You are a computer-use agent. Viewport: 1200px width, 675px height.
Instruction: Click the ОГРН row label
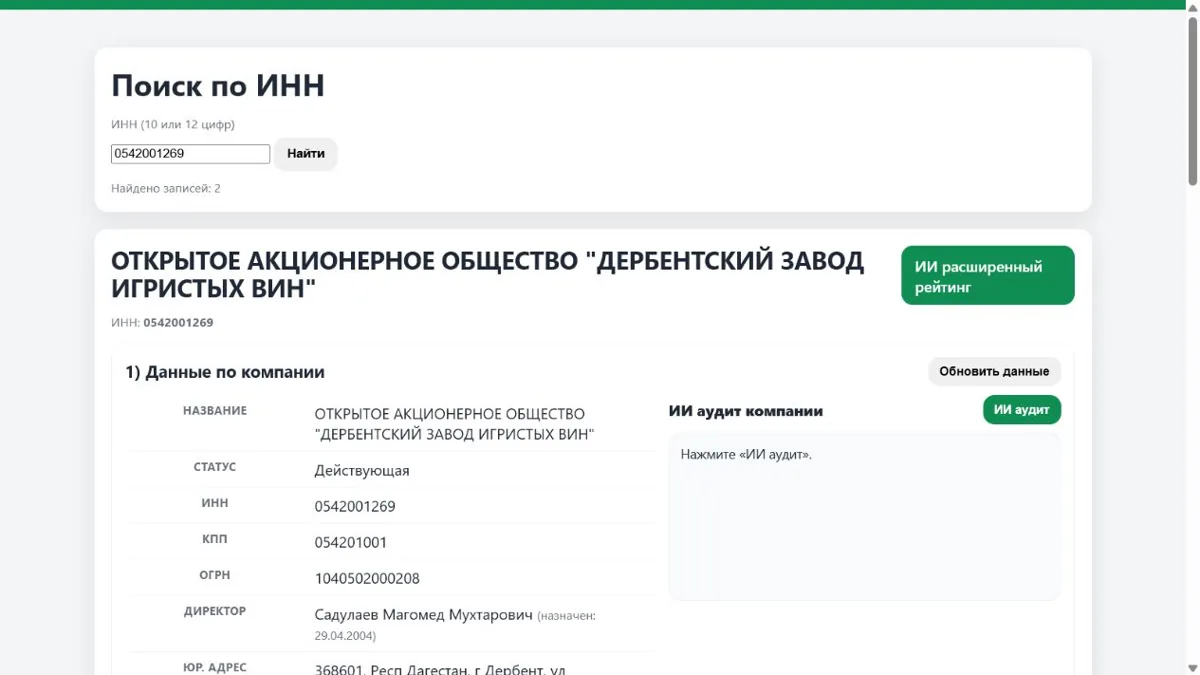215,575
